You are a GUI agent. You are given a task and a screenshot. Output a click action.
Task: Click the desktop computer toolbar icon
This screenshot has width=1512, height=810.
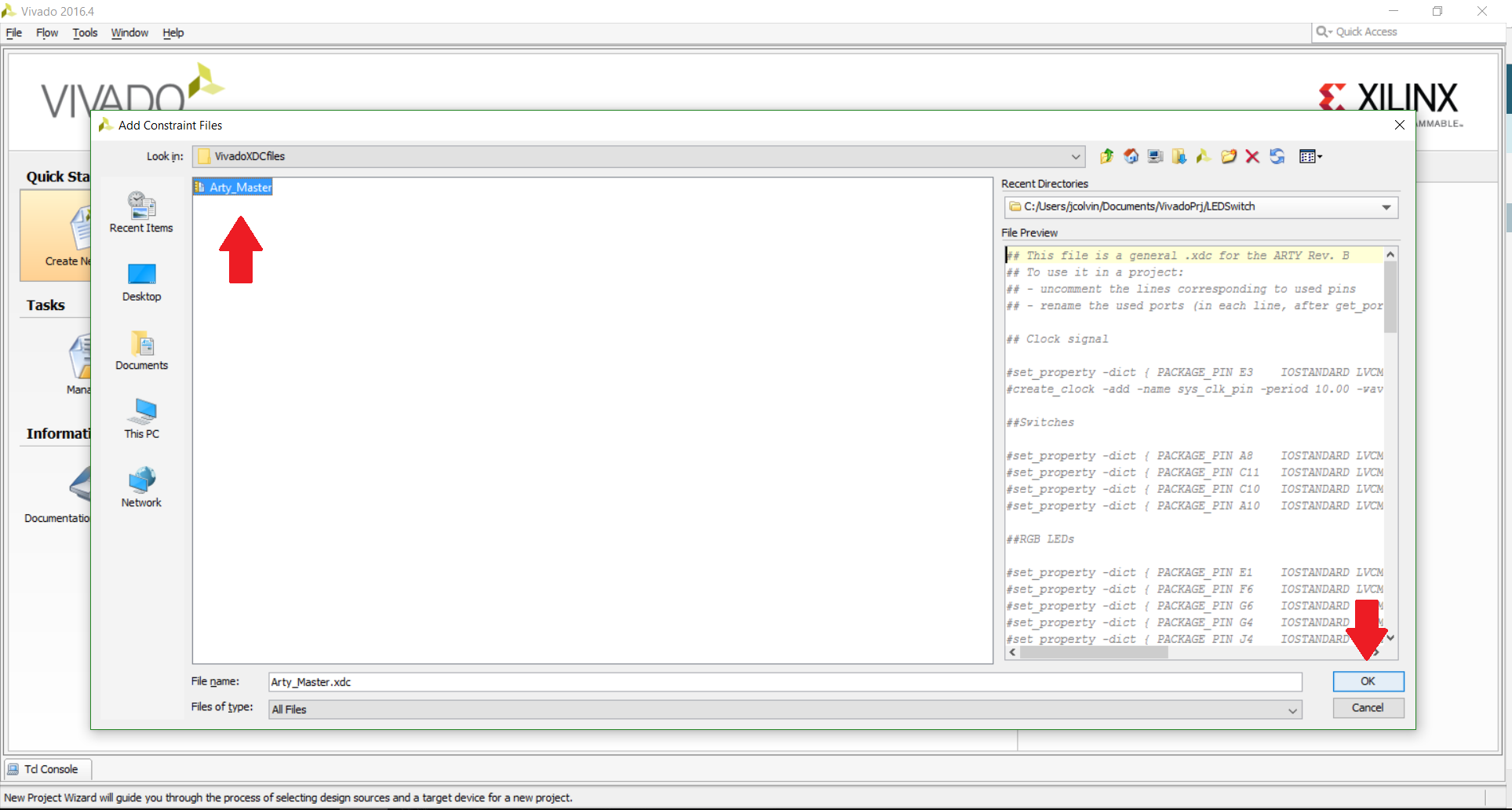pos(1155,156)
